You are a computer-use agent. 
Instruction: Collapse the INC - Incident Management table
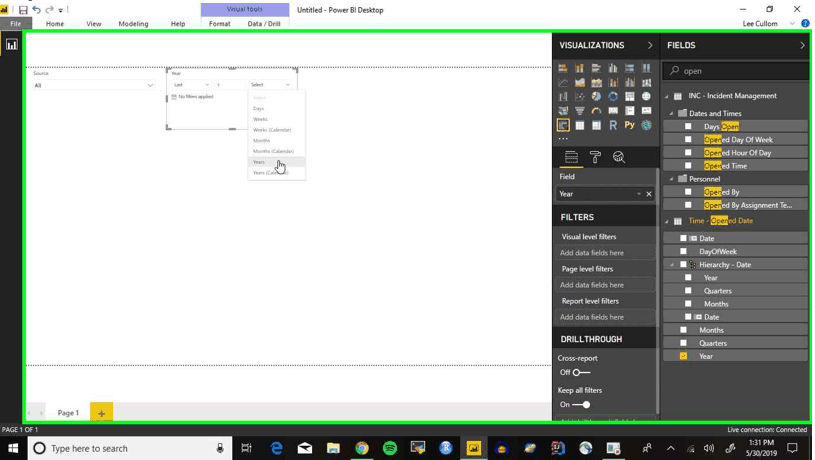(x=667, y=96)
